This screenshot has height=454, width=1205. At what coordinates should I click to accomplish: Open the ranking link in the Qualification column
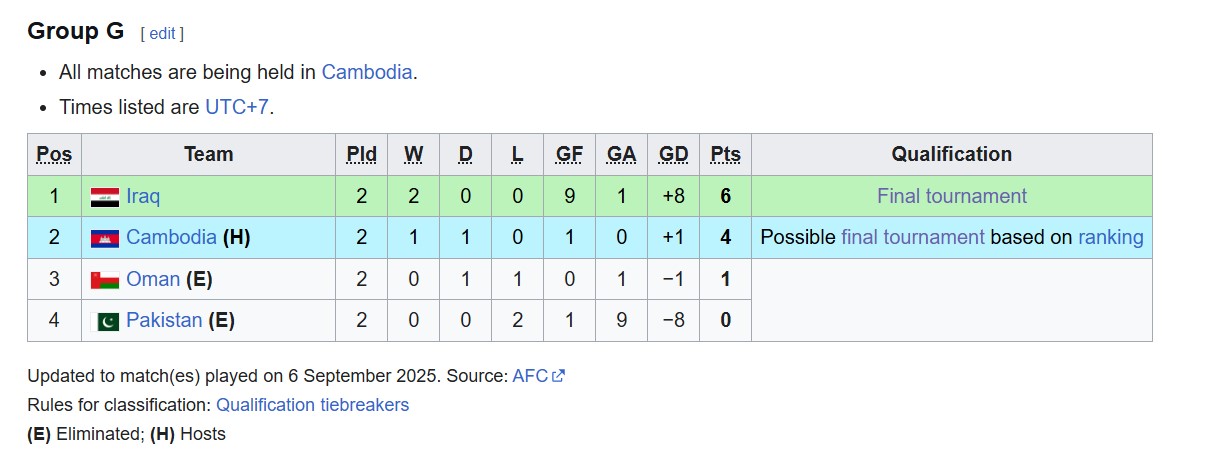point(1110,237)
